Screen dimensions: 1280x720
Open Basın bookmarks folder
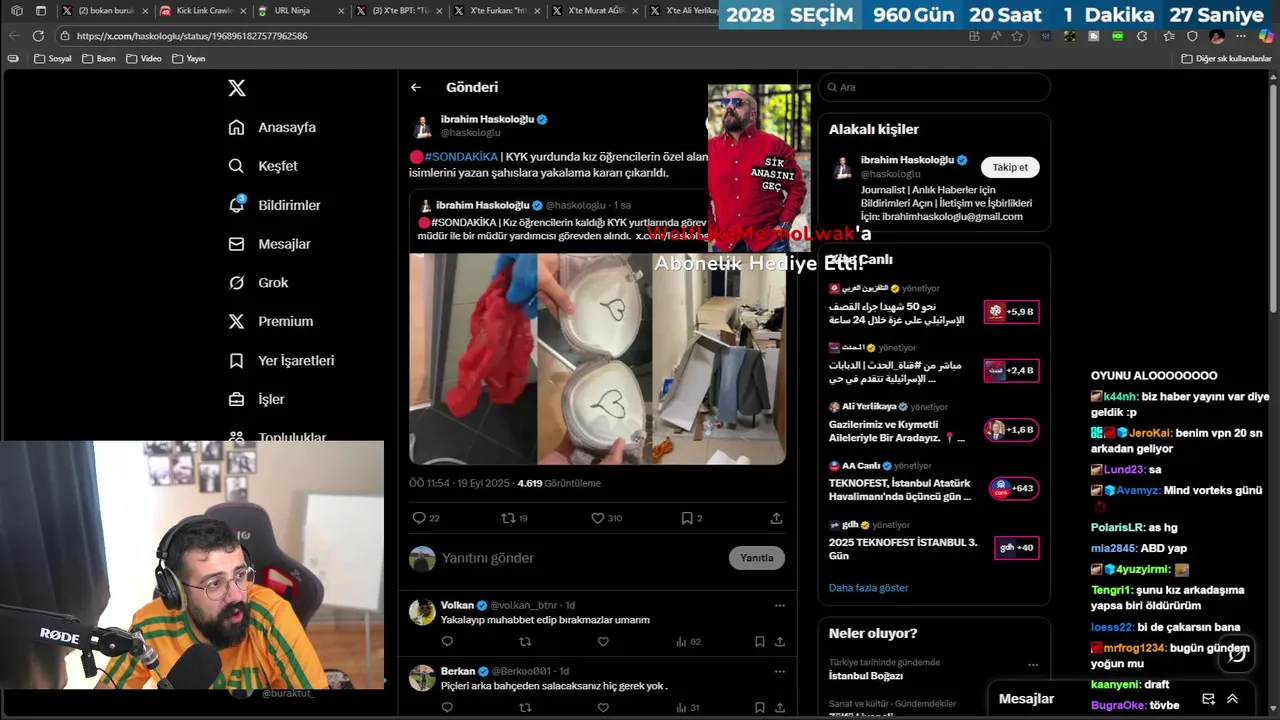tap(98, 59)
